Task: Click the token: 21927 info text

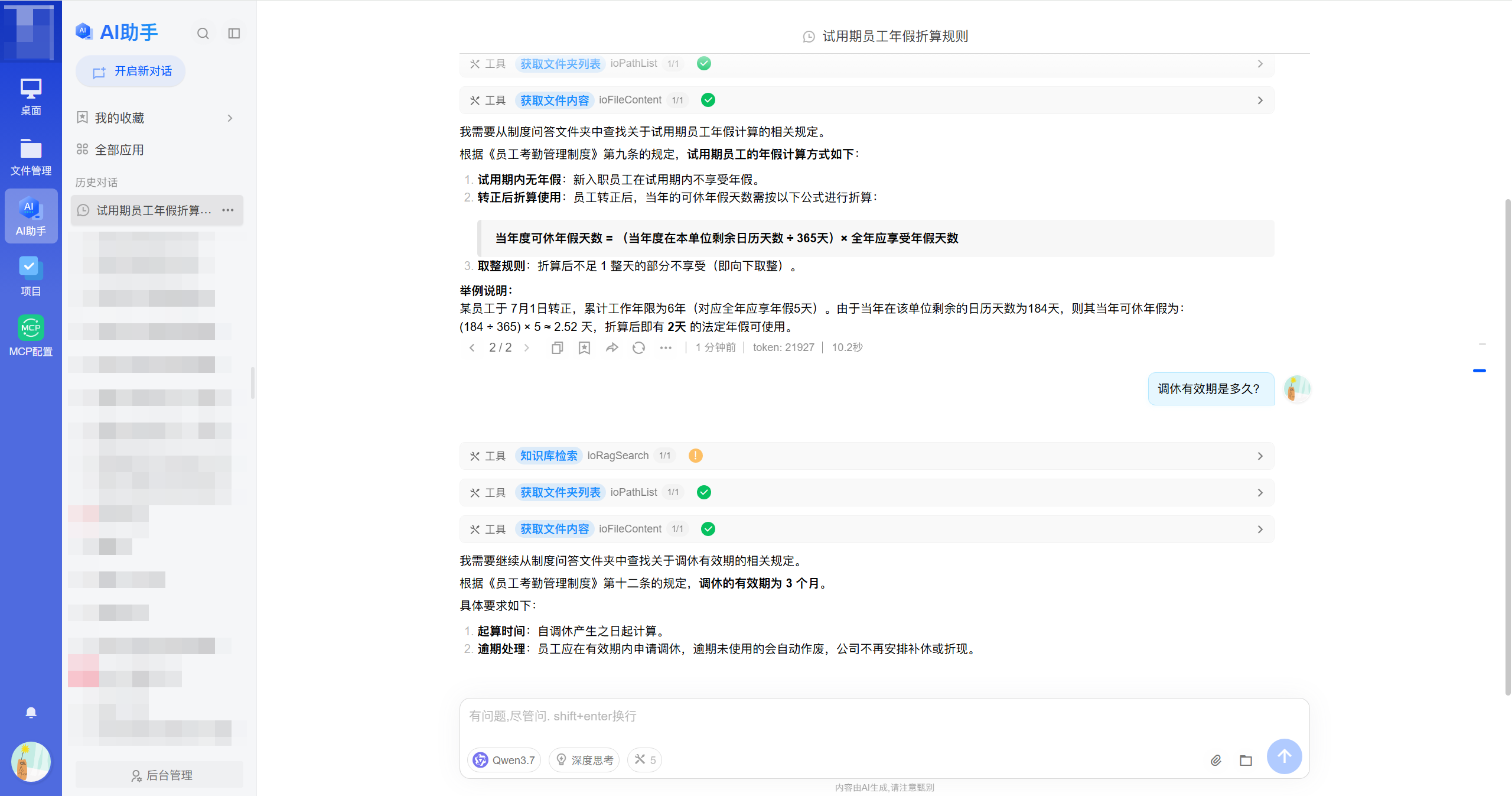Action: (783, 347)
